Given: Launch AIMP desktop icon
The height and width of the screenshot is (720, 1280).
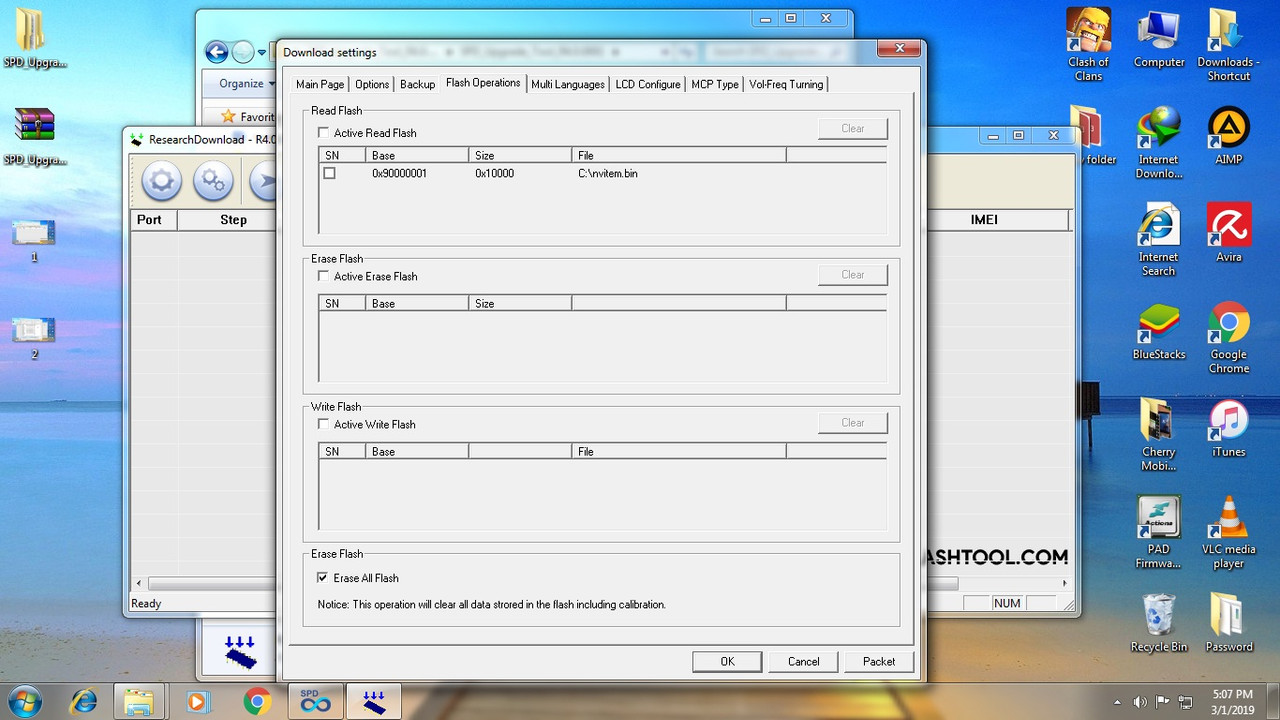Looking at the screenshot, I should (1229, 136).
